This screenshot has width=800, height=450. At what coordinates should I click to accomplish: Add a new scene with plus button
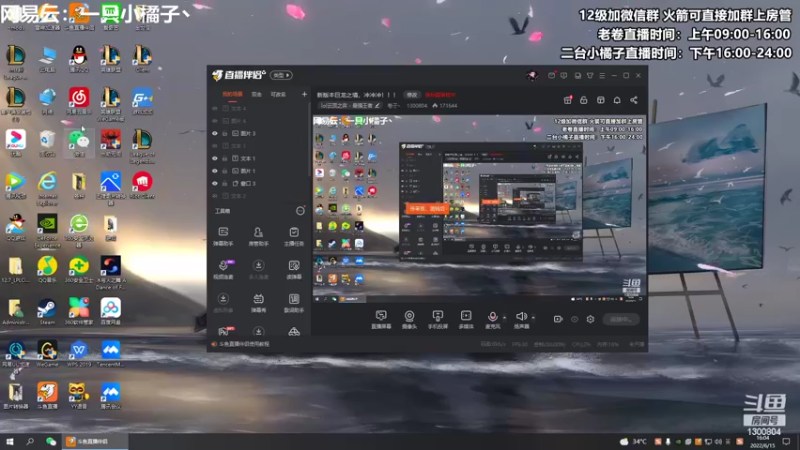(x=304, y=94)
